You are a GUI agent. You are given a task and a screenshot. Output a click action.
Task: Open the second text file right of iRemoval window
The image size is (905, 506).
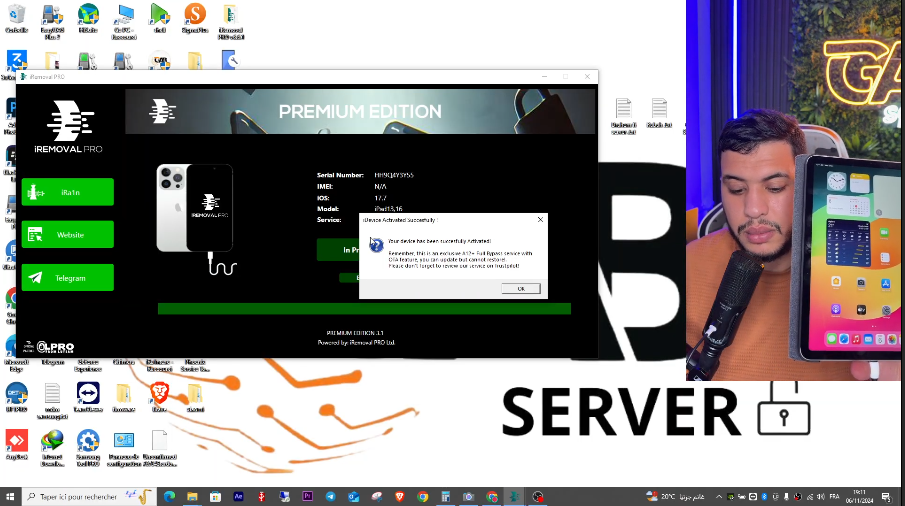tap(659, 113)
